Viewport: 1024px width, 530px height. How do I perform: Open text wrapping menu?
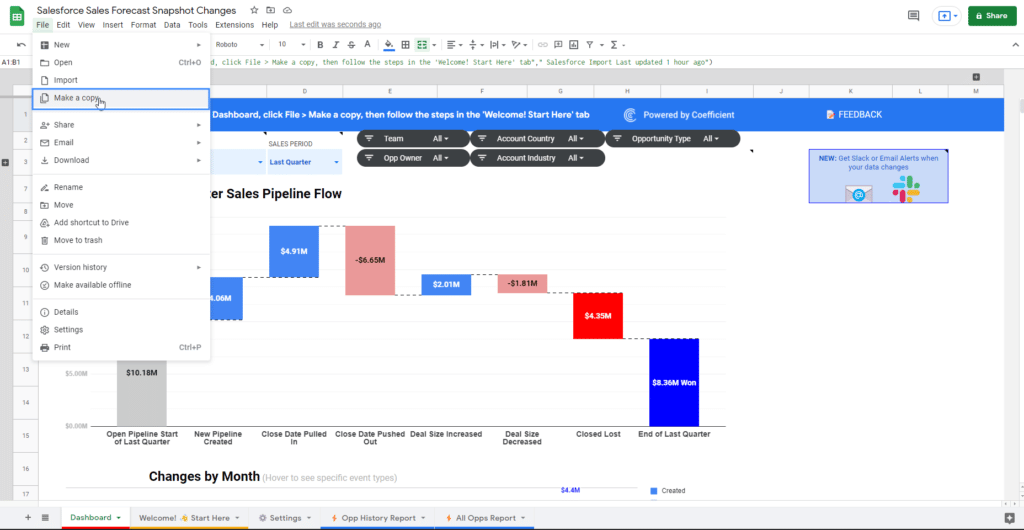tap(496, 45)
